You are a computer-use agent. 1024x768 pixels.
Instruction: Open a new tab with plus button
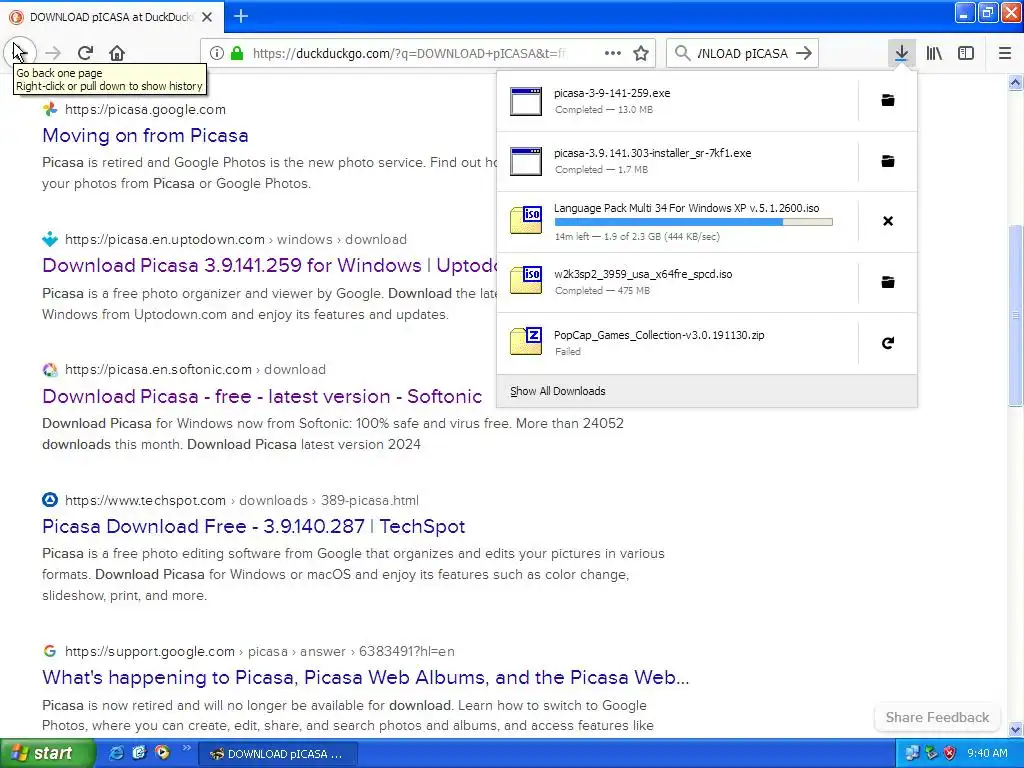241,16
